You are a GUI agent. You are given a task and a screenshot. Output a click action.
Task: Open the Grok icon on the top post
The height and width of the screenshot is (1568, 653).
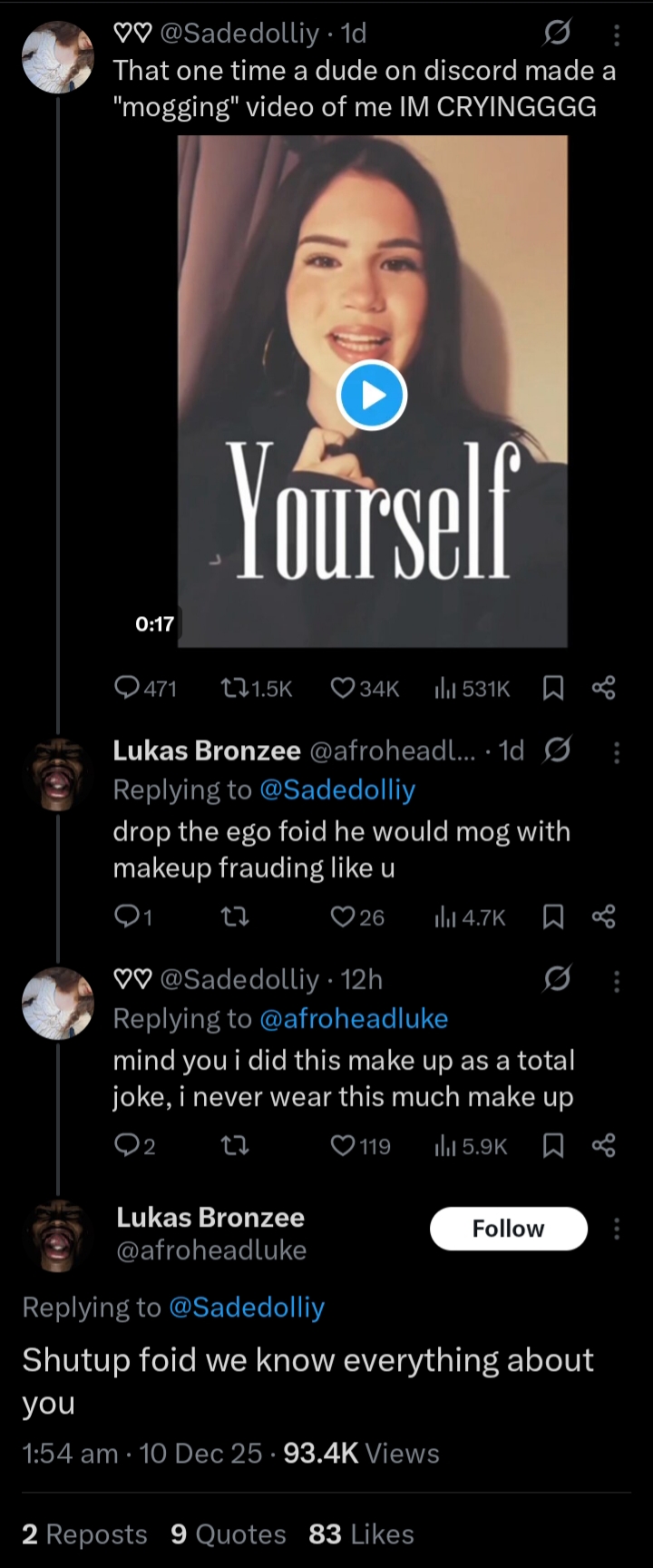(557, 35)
